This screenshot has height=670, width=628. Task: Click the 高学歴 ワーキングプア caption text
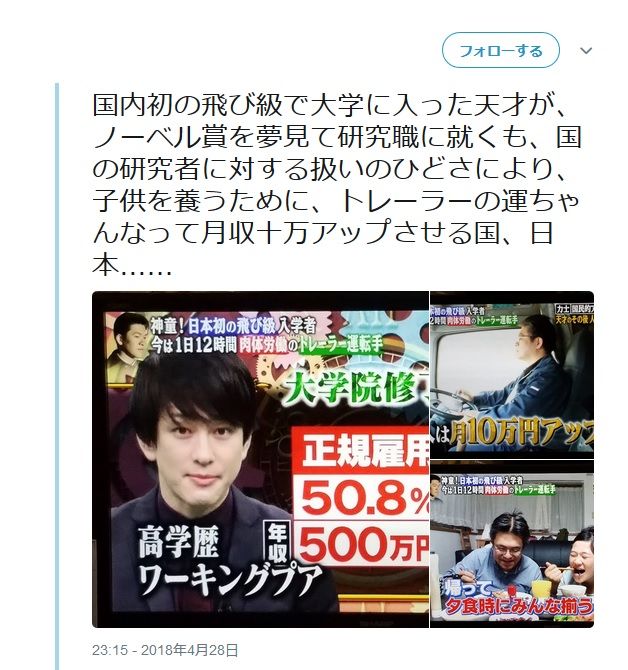click(x=229, y=561)
